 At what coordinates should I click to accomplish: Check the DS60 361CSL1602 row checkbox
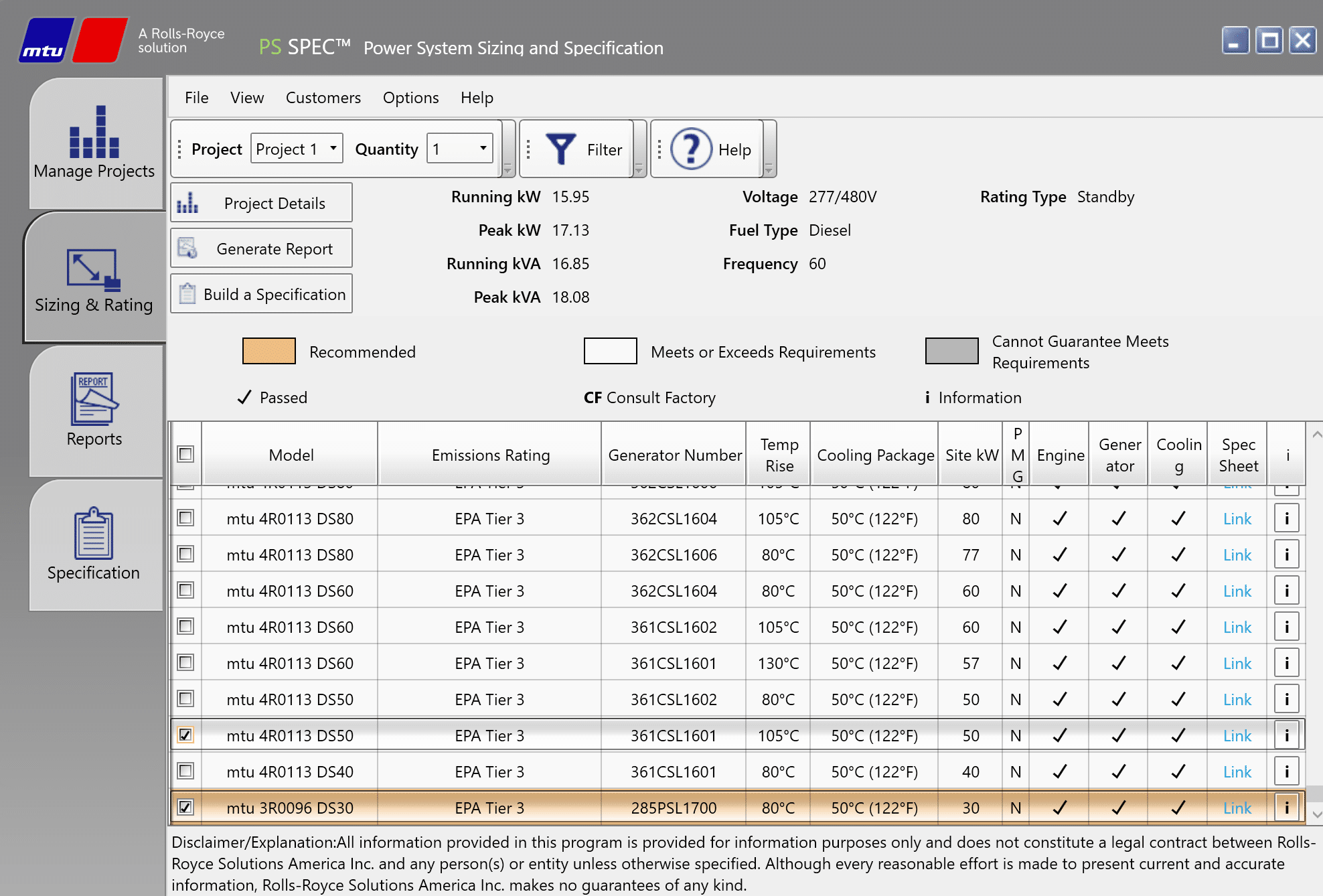click(185, 626)
